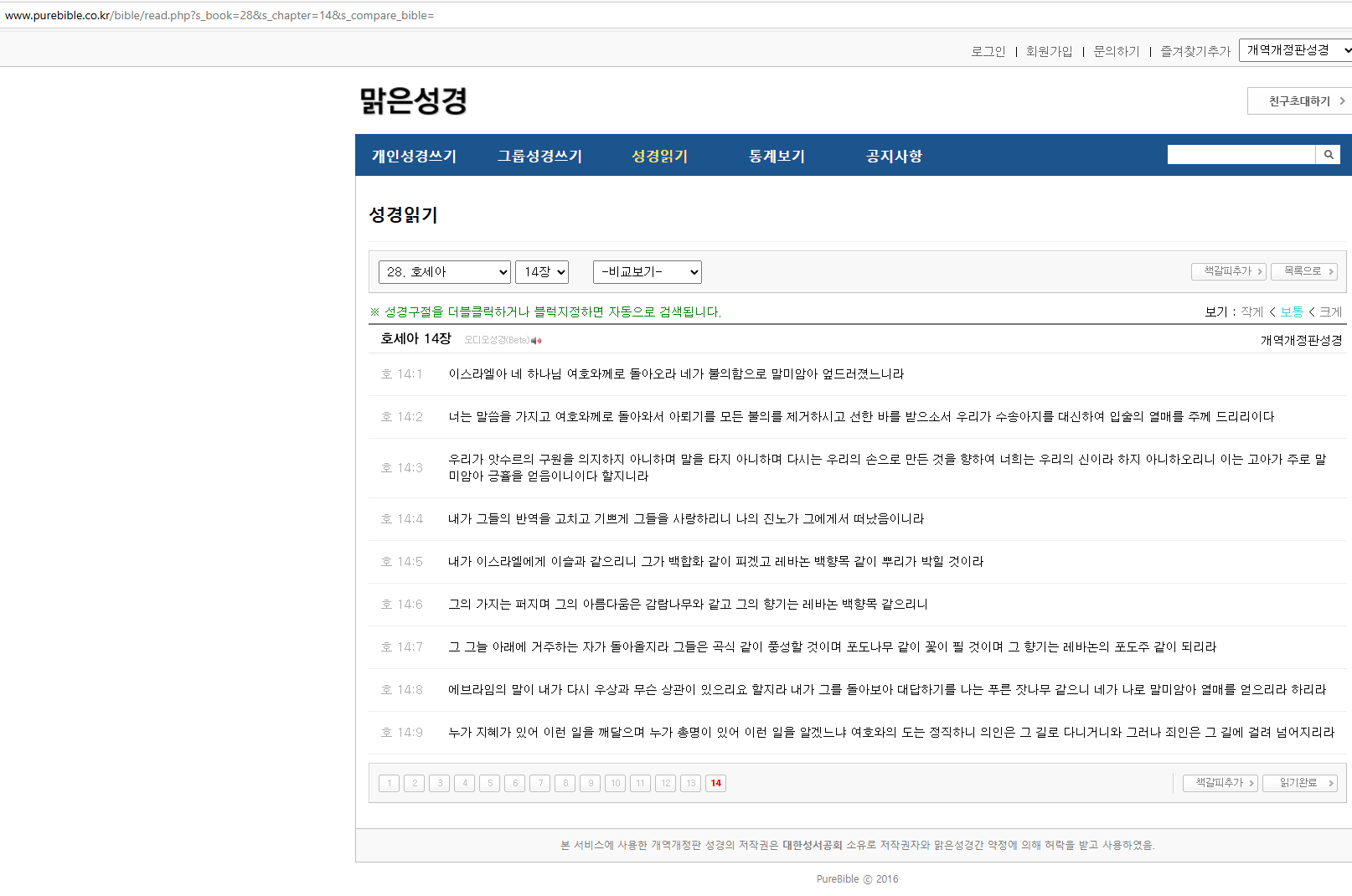The height and width of the screenshot is (896, 1352).
Task: Go to chapter page 11
Action: 641,783
